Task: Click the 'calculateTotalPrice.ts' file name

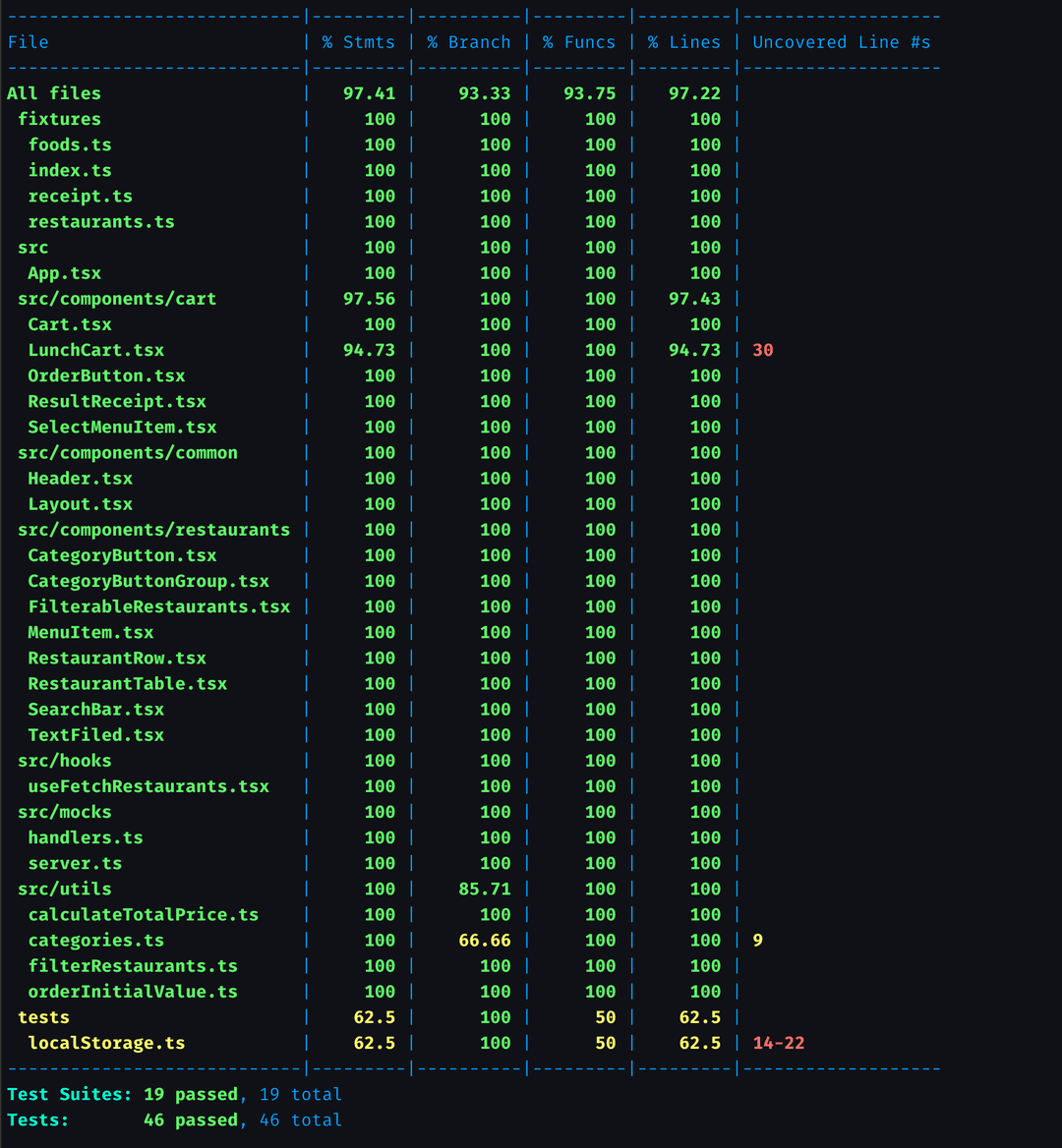Action: (x=144, y=914)
